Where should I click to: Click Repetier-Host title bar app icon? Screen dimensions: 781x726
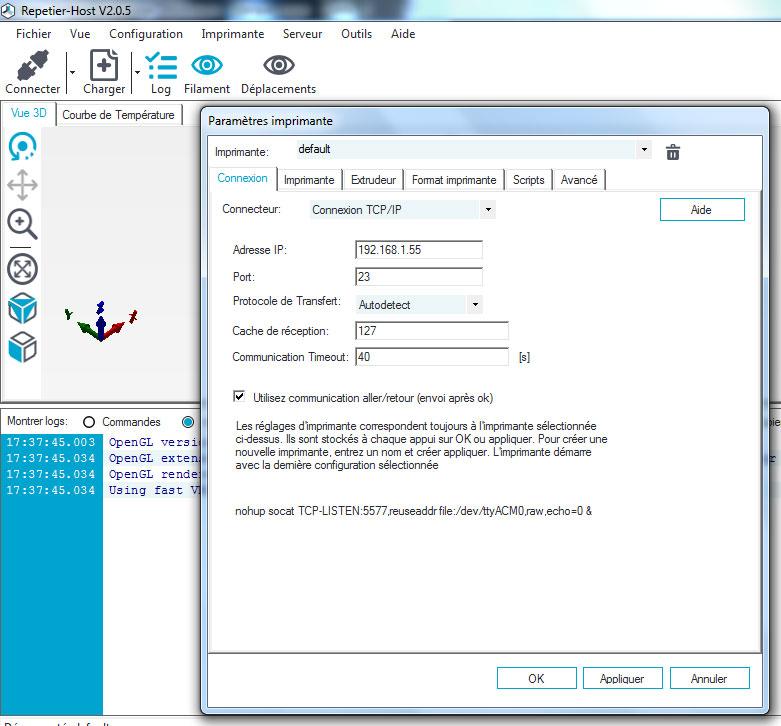pyautogui.click(x=8, y=10)
